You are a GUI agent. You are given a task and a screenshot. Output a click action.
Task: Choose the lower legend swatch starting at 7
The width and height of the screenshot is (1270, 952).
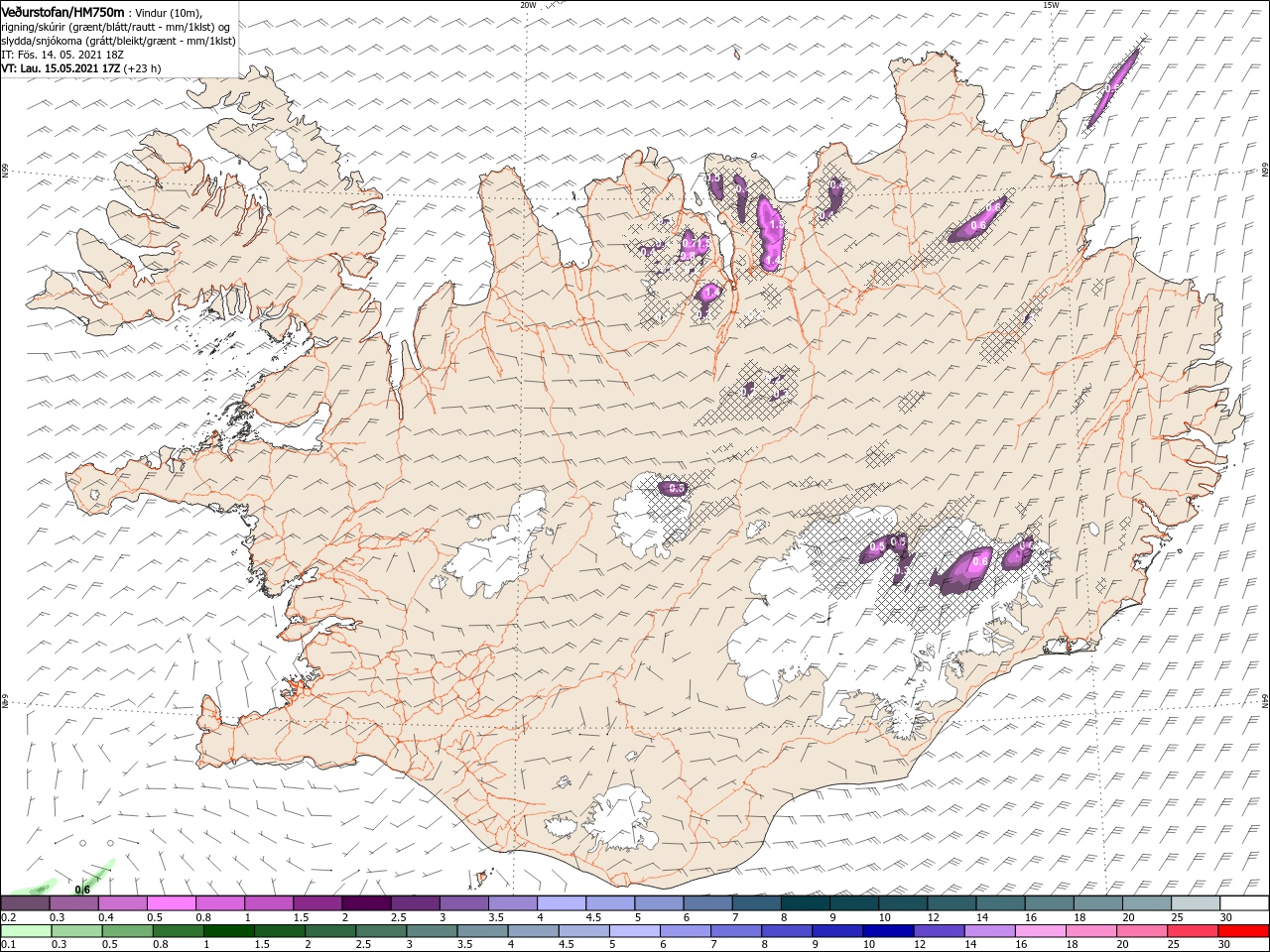734,932
